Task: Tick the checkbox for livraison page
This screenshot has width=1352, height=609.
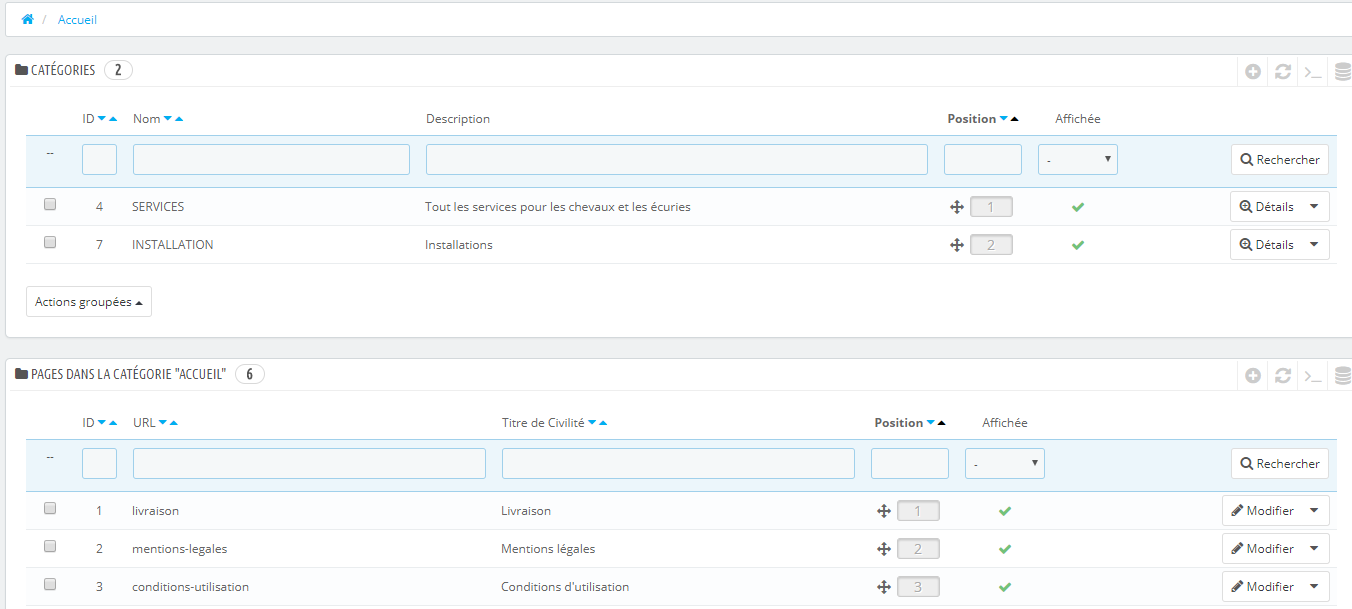Action: [50, 508]
